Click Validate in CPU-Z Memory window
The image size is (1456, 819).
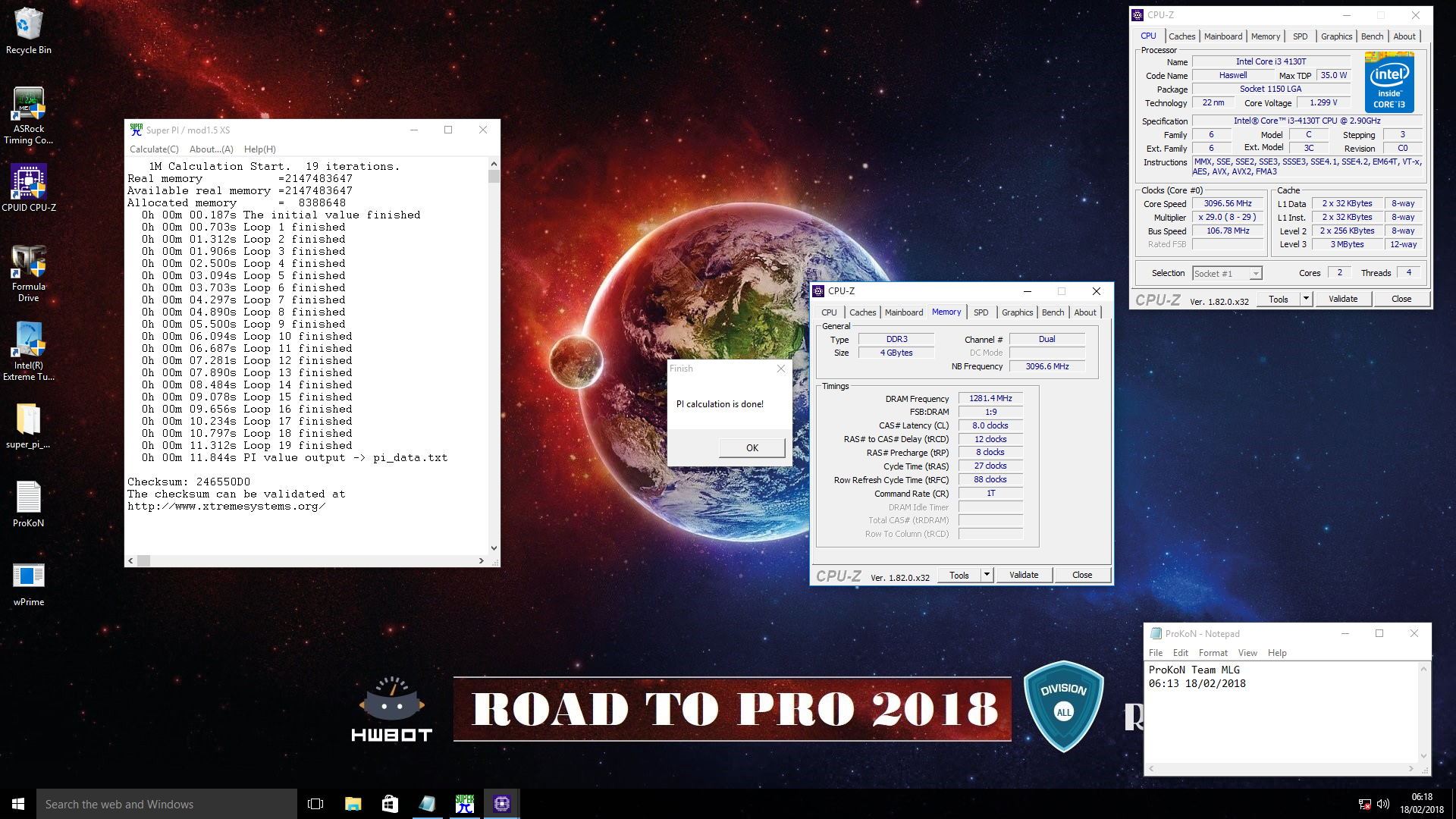(1024, 575)
